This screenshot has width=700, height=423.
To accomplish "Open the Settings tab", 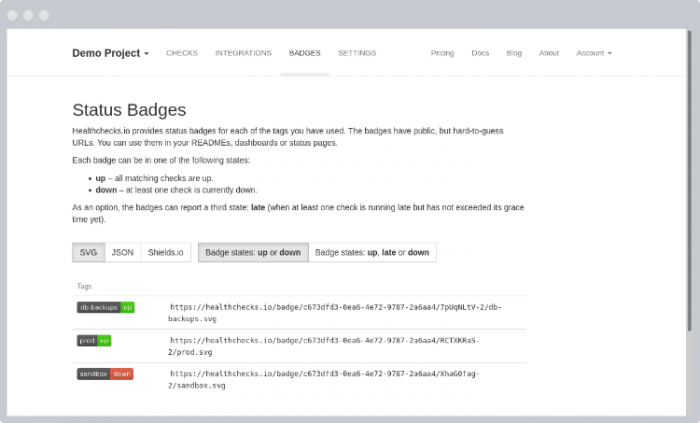I will tap(357, 53).
